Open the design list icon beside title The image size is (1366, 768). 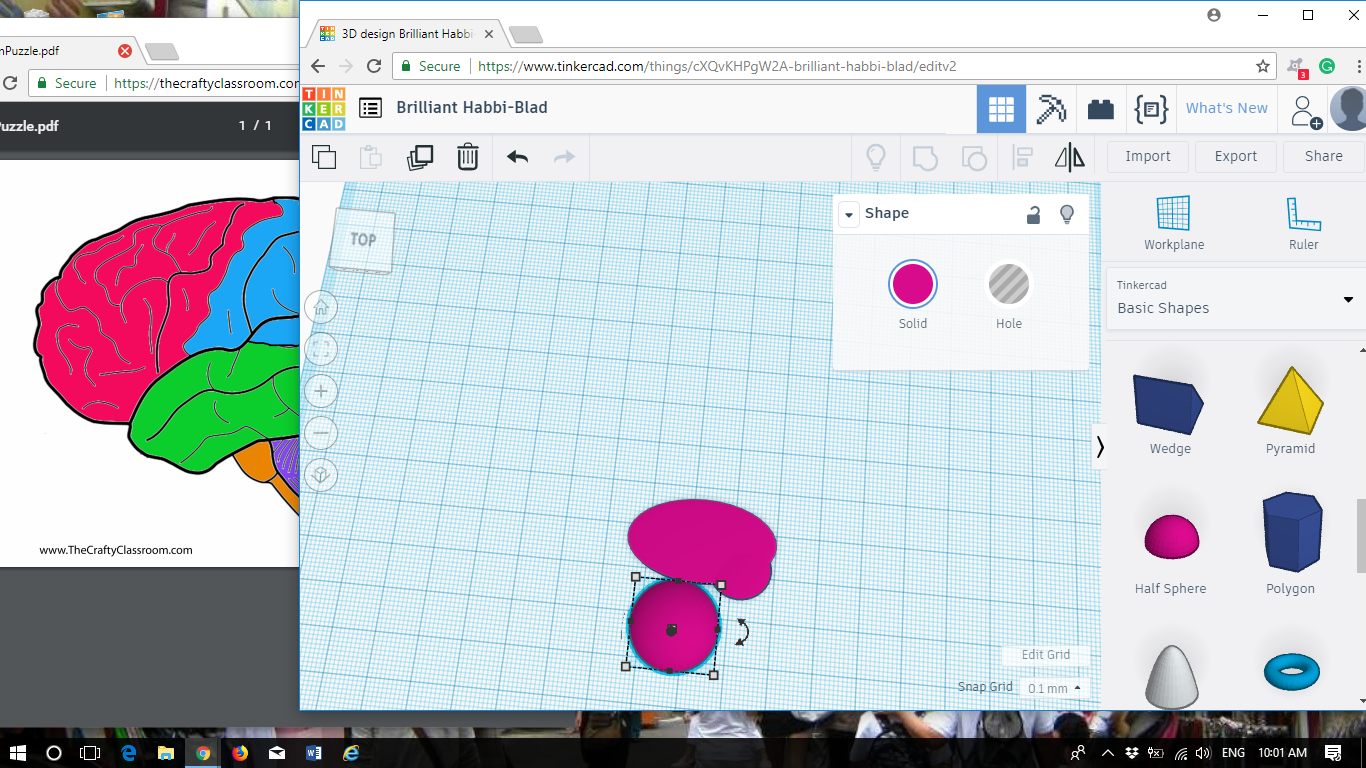(370, 108)
